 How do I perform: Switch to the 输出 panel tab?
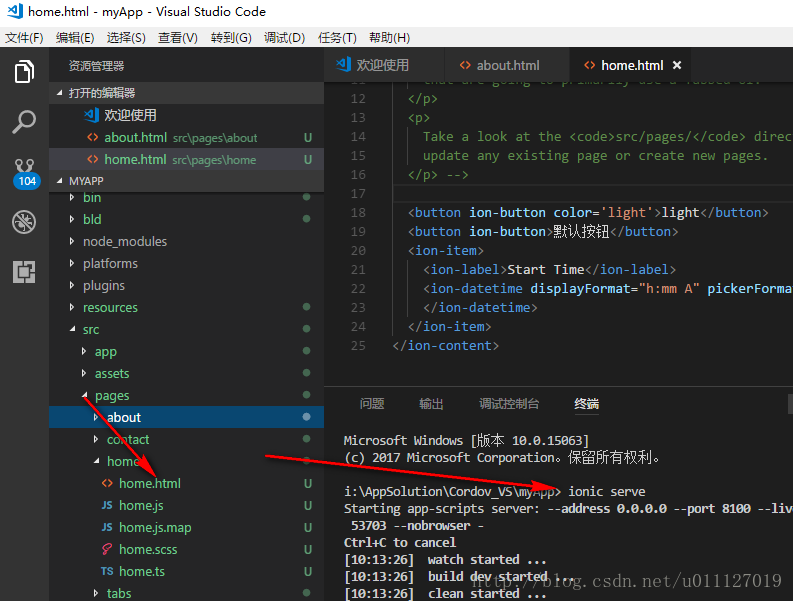[x=431, y=404]
